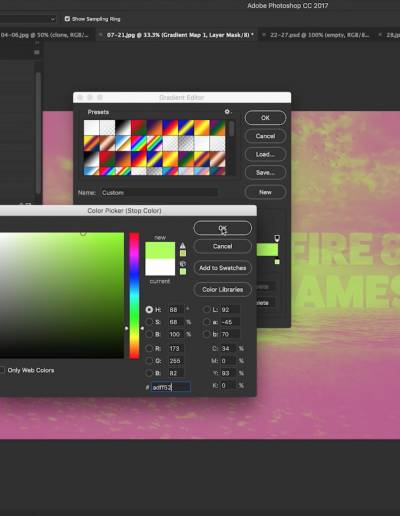Select the H hue radio button

(x=149, y=310)
